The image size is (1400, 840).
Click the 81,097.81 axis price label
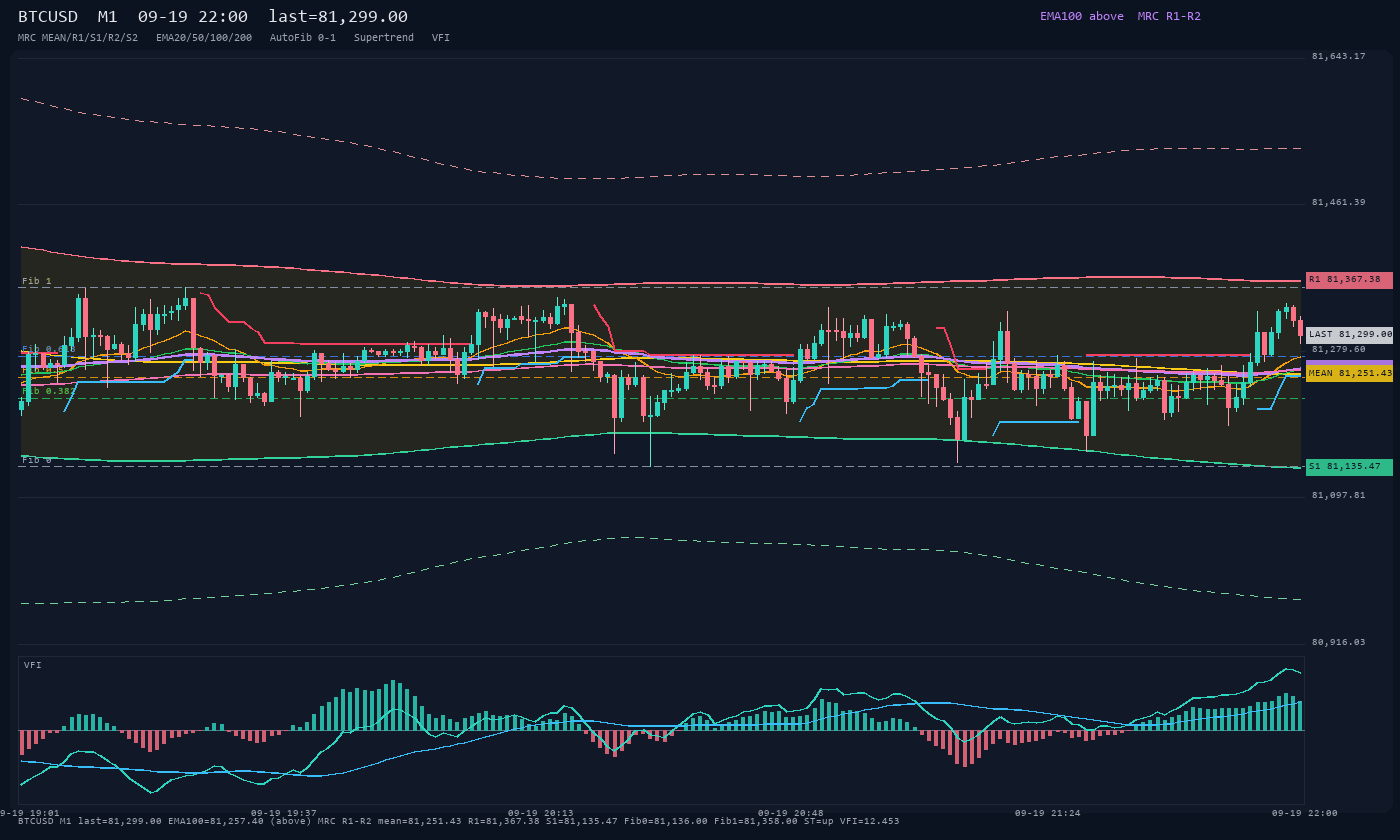tap(1339, 495)
